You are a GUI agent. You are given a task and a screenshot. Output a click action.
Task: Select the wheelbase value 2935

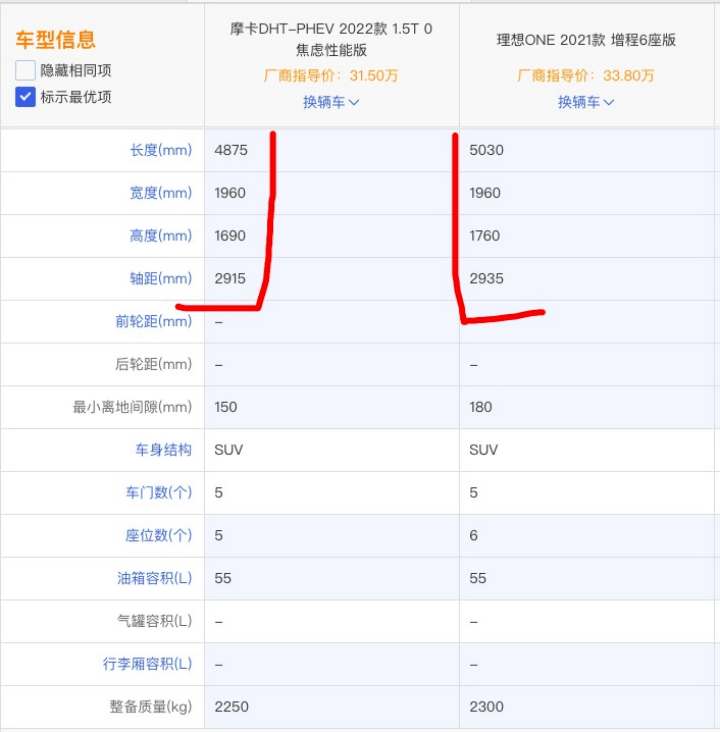487,279
